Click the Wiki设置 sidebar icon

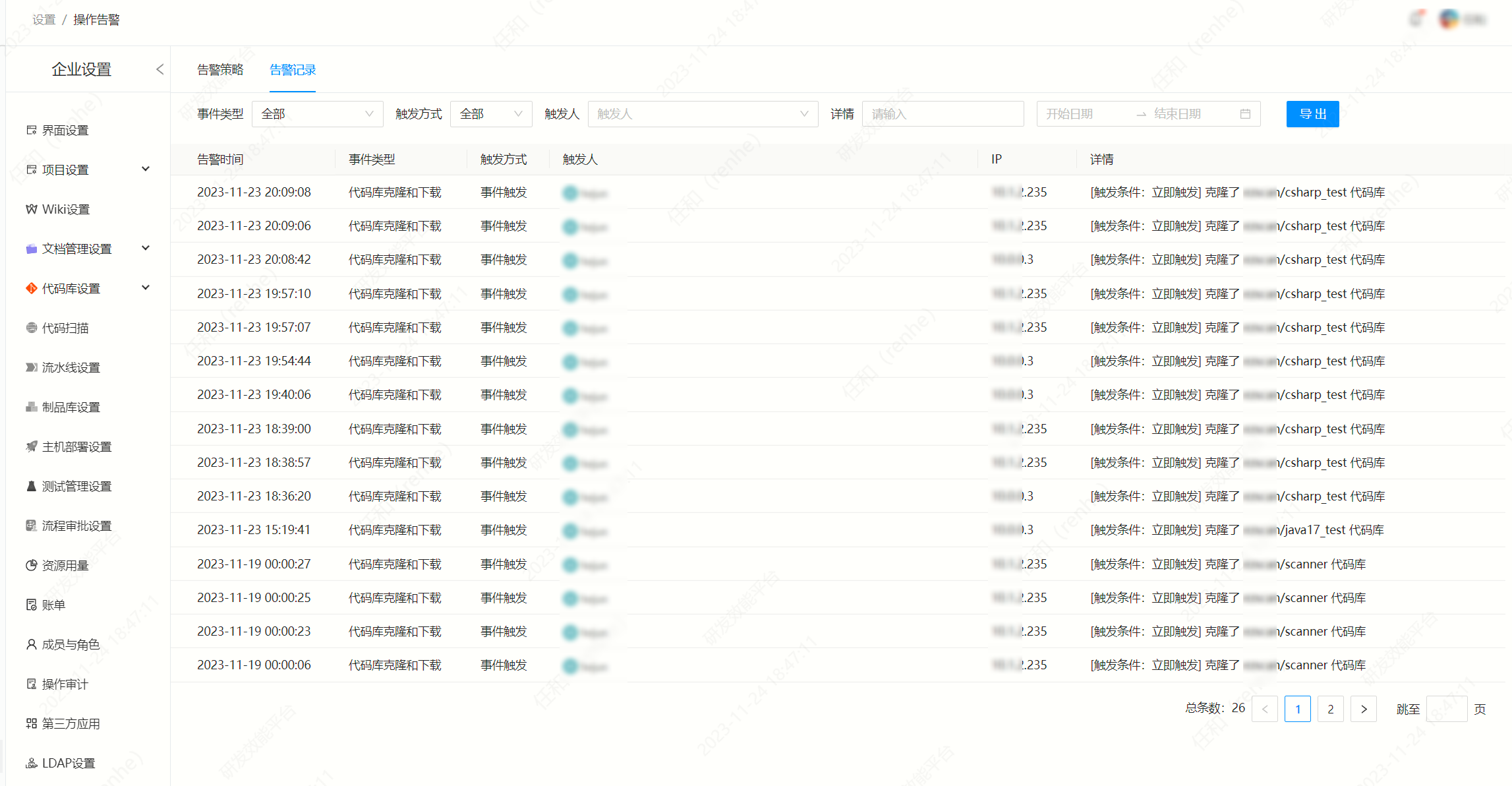[x=31, y=209]
